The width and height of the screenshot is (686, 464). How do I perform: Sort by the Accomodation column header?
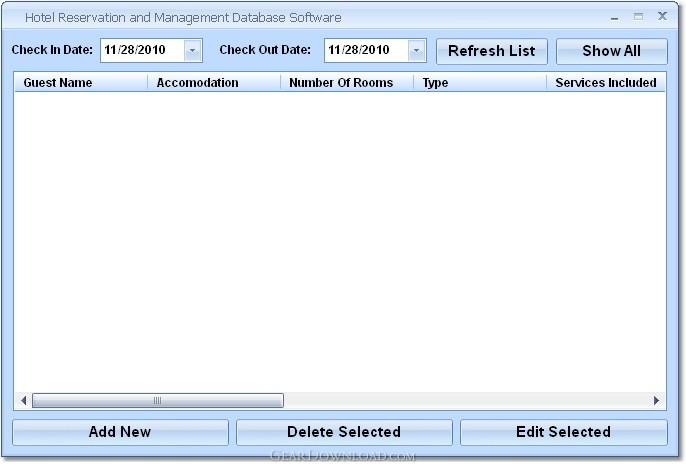pyautogui.click(x=214, y=83)
